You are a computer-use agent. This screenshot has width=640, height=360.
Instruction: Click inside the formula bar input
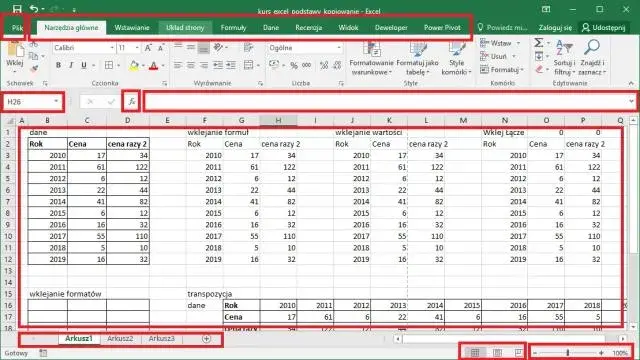(386, 101)
